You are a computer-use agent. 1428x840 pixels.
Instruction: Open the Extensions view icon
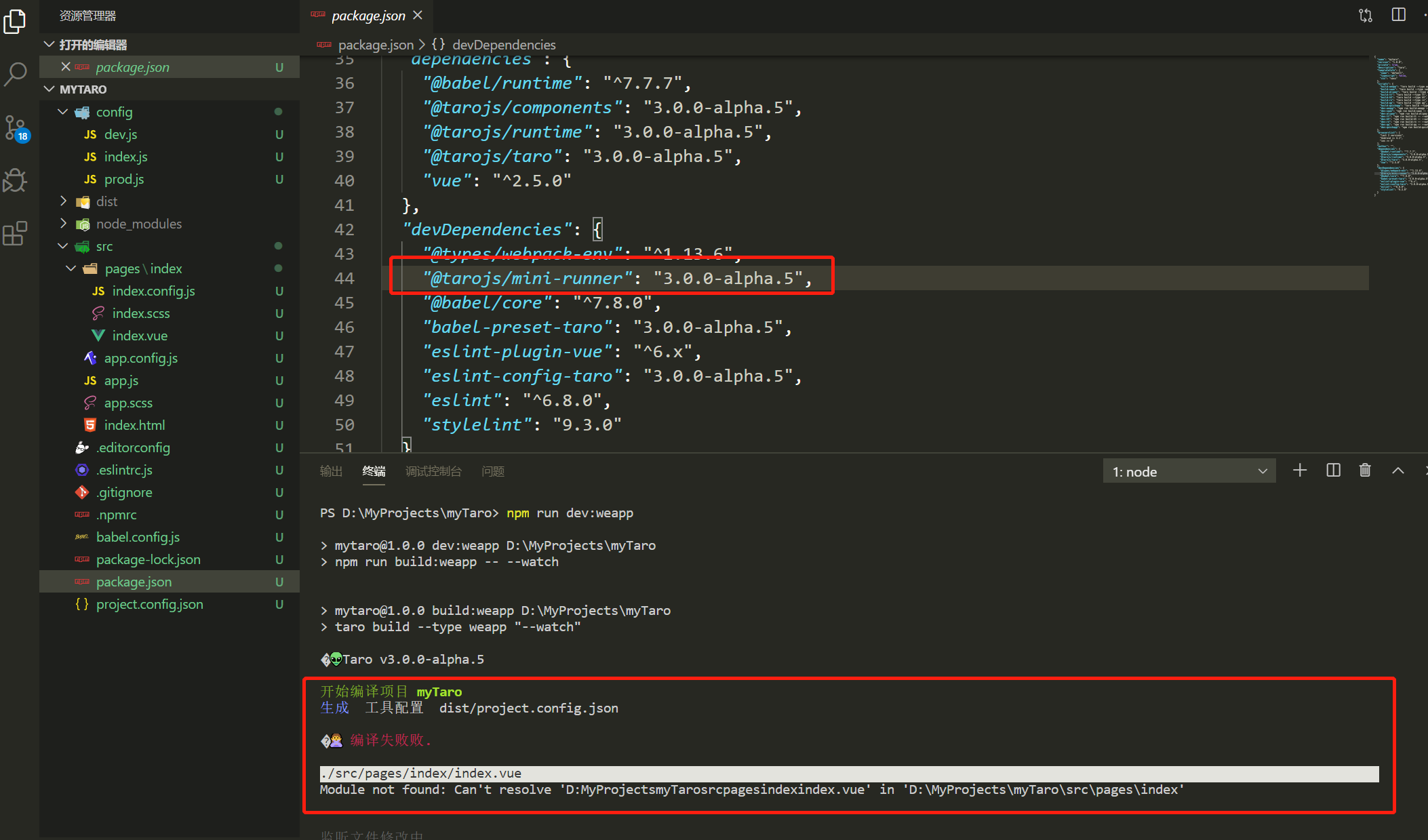click(x=15, y=233)
